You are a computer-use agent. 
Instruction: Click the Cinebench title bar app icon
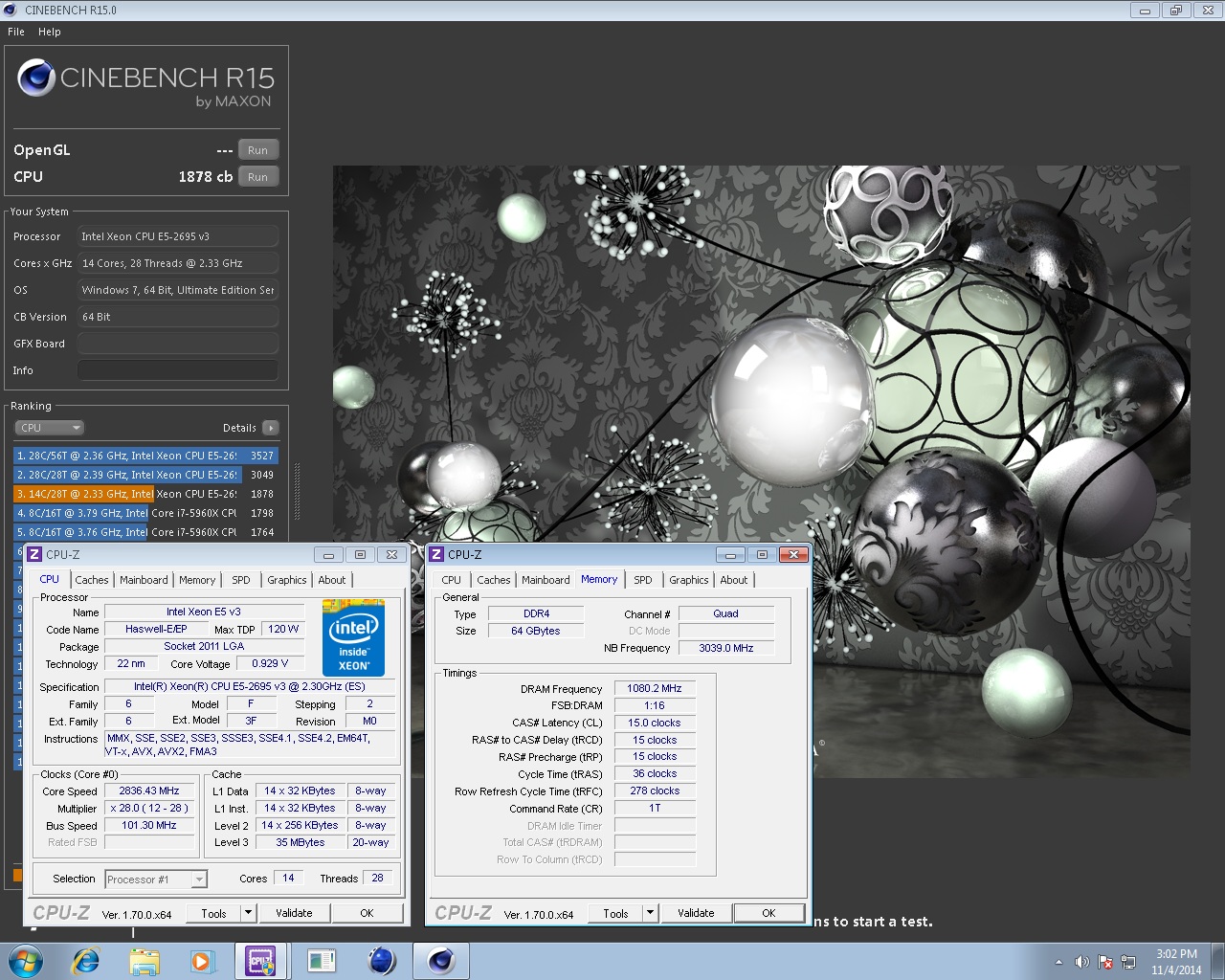click(11, 10)
